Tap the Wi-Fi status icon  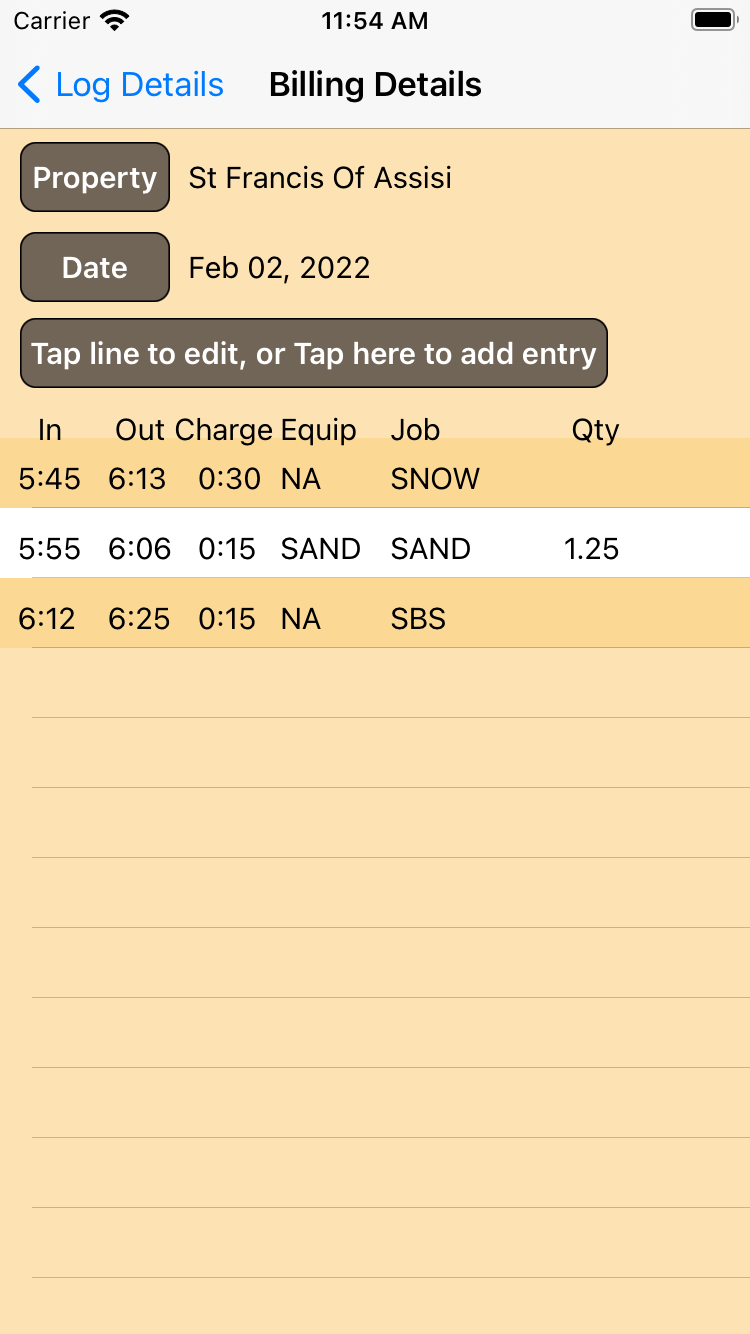pyautogui.click(x=116, y=21)
